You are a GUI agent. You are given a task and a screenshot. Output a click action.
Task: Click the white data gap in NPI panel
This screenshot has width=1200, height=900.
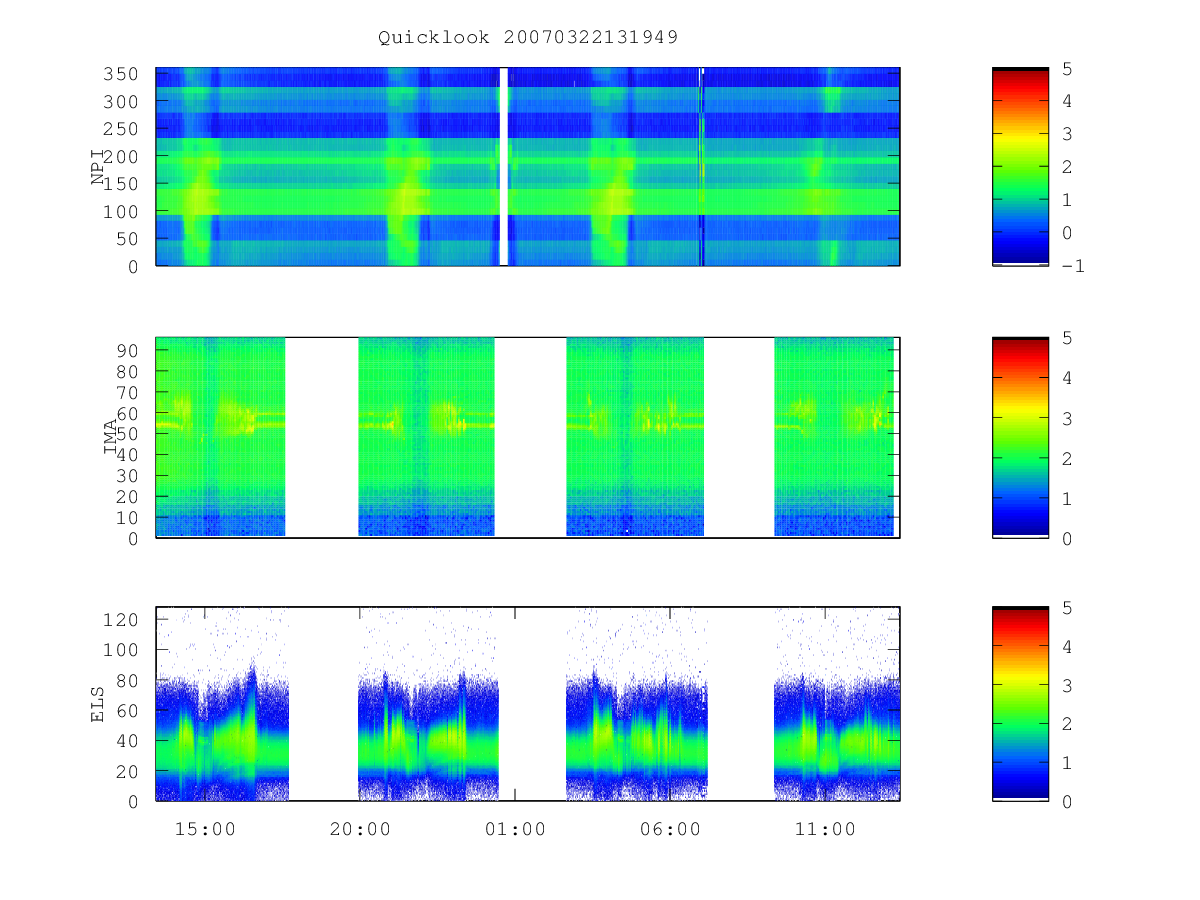(504, 167)
